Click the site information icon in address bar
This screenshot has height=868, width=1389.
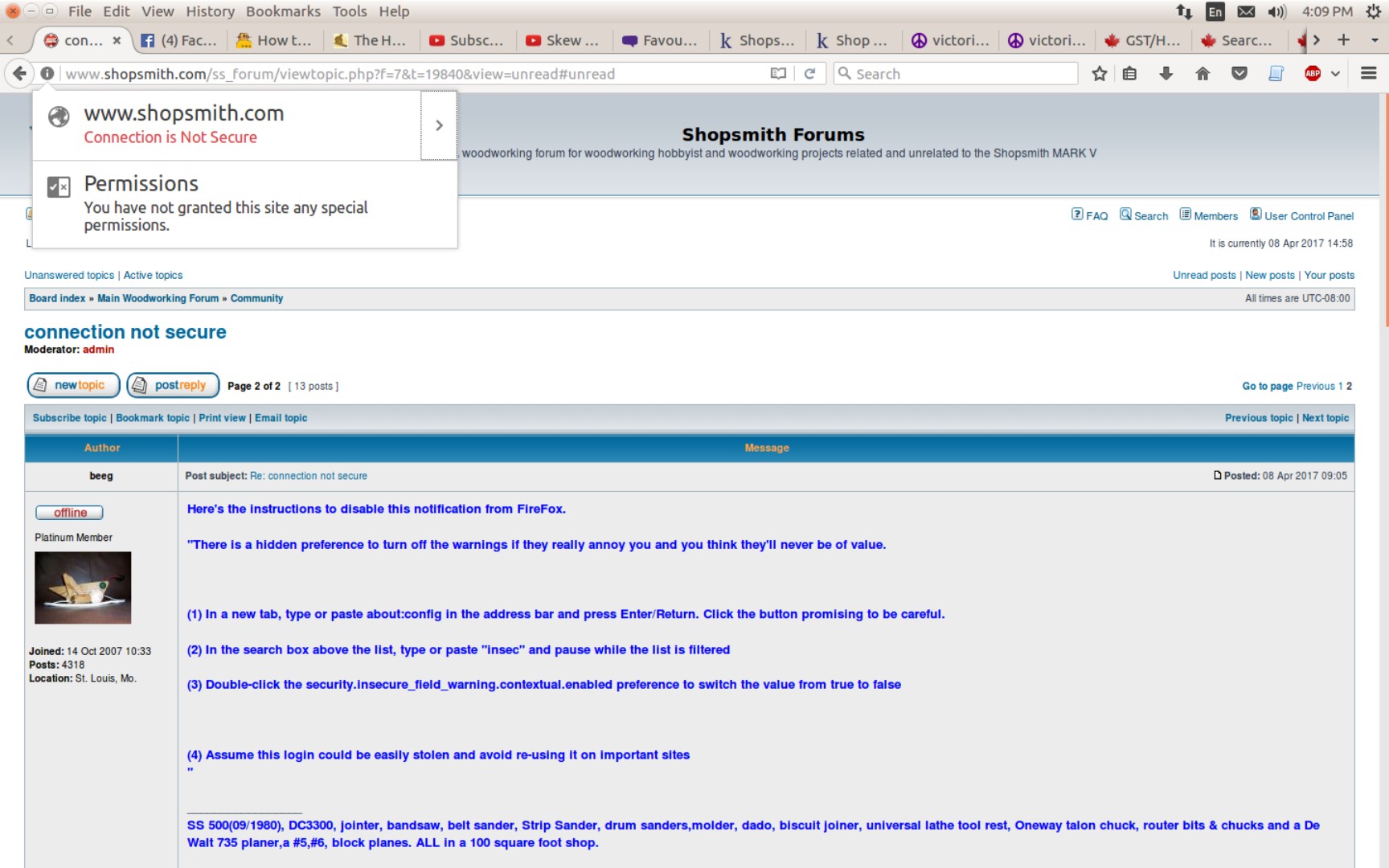pos(47,74)
